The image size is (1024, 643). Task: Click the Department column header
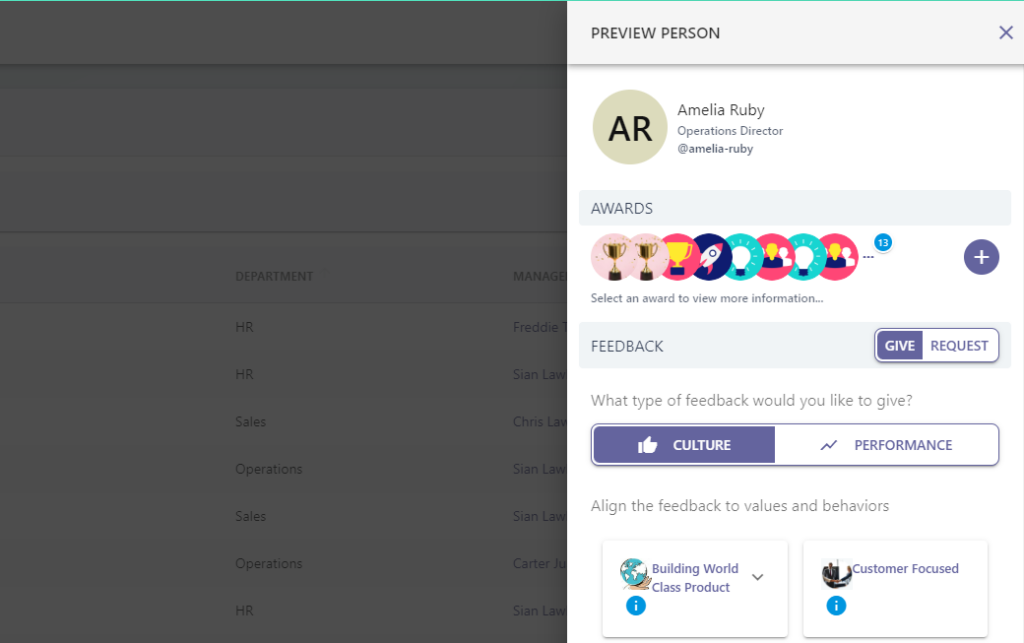click(x=274, y=276)
